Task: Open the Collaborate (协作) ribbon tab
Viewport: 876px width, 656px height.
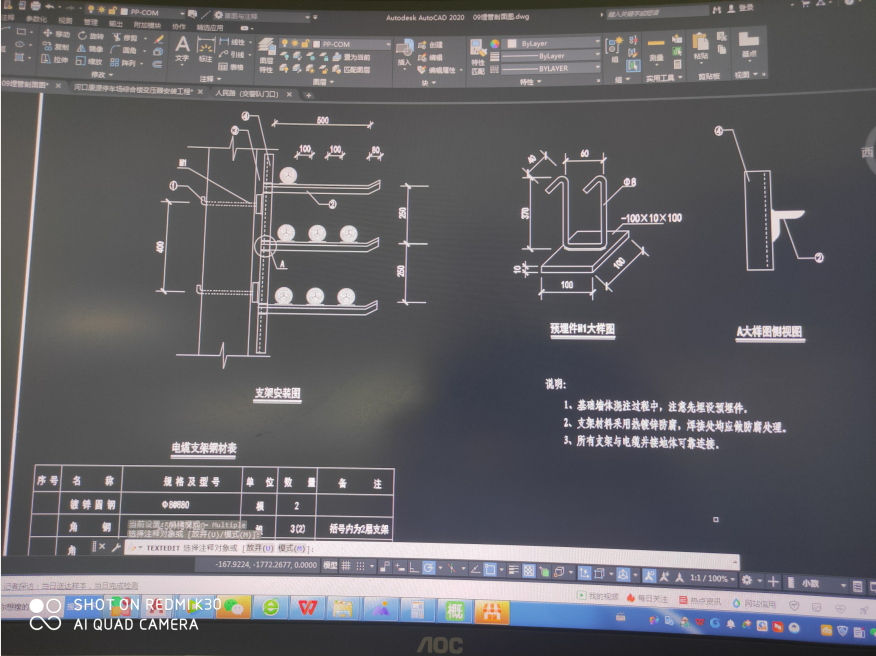Action: pos(179,26)
